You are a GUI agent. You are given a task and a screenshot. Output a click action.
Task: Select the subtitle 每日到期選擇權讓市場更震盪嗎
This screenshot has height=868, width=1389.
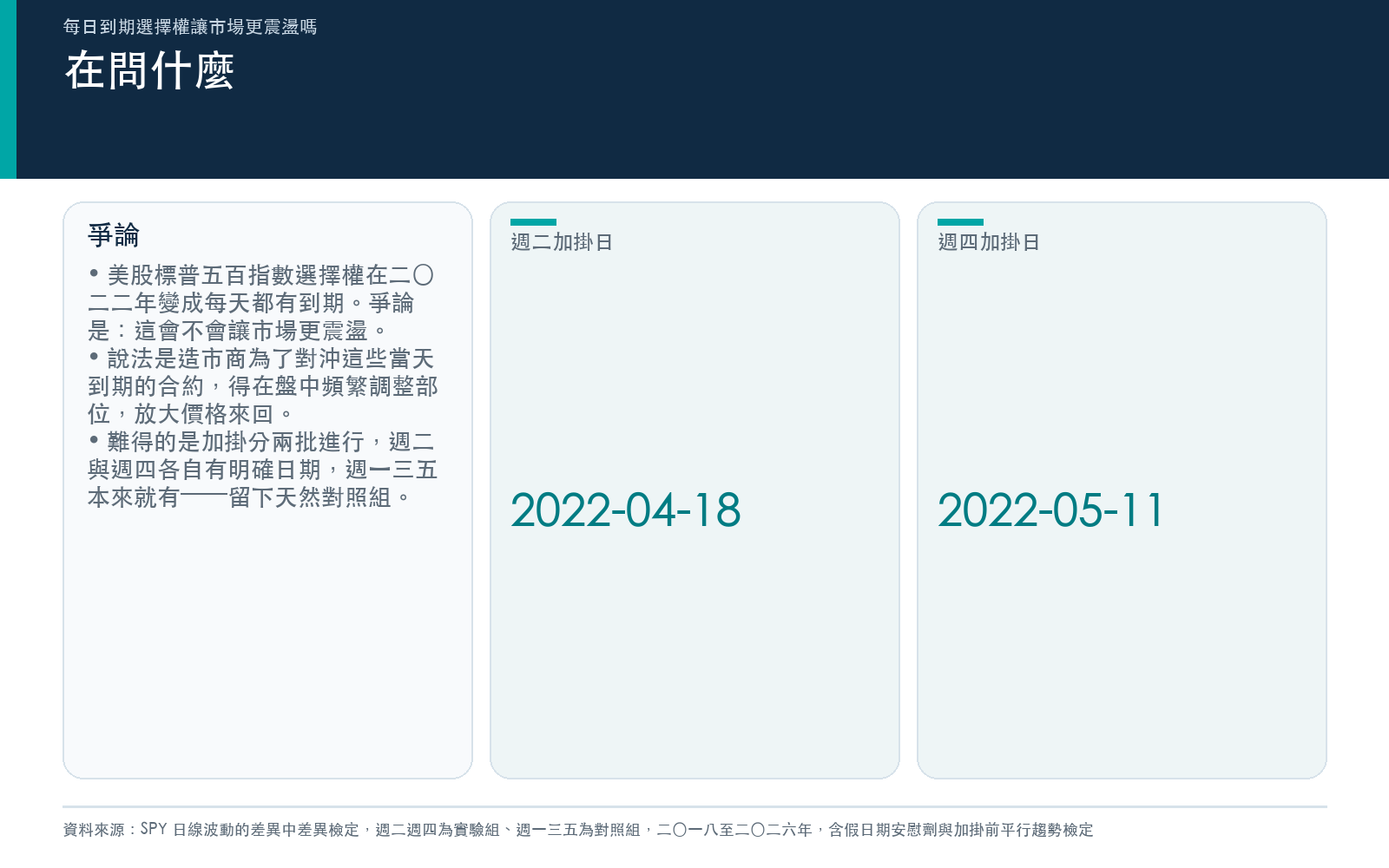190,27
